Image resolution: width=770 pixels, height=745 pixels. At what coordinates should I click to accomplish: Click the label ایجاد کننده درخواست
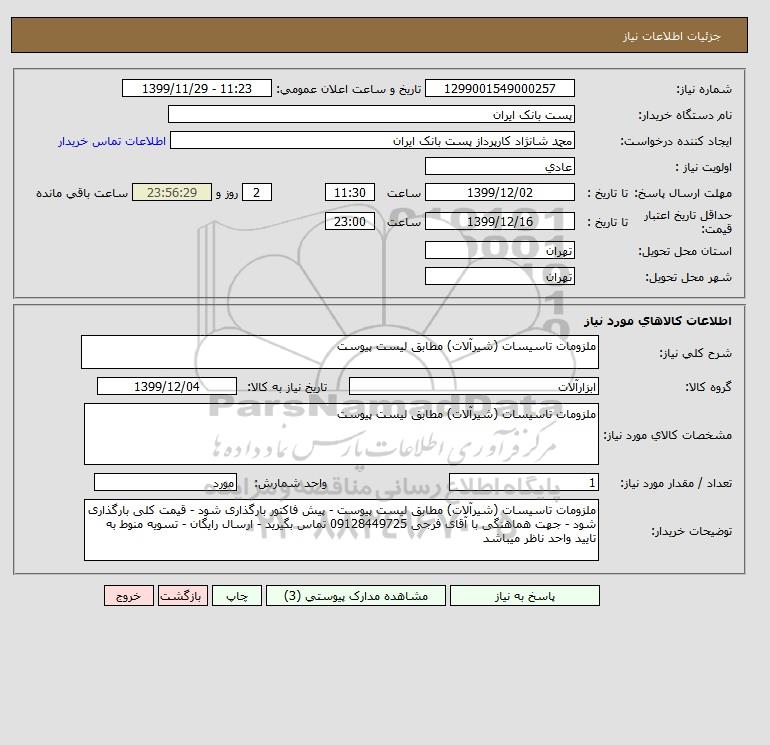coord(676,141)
